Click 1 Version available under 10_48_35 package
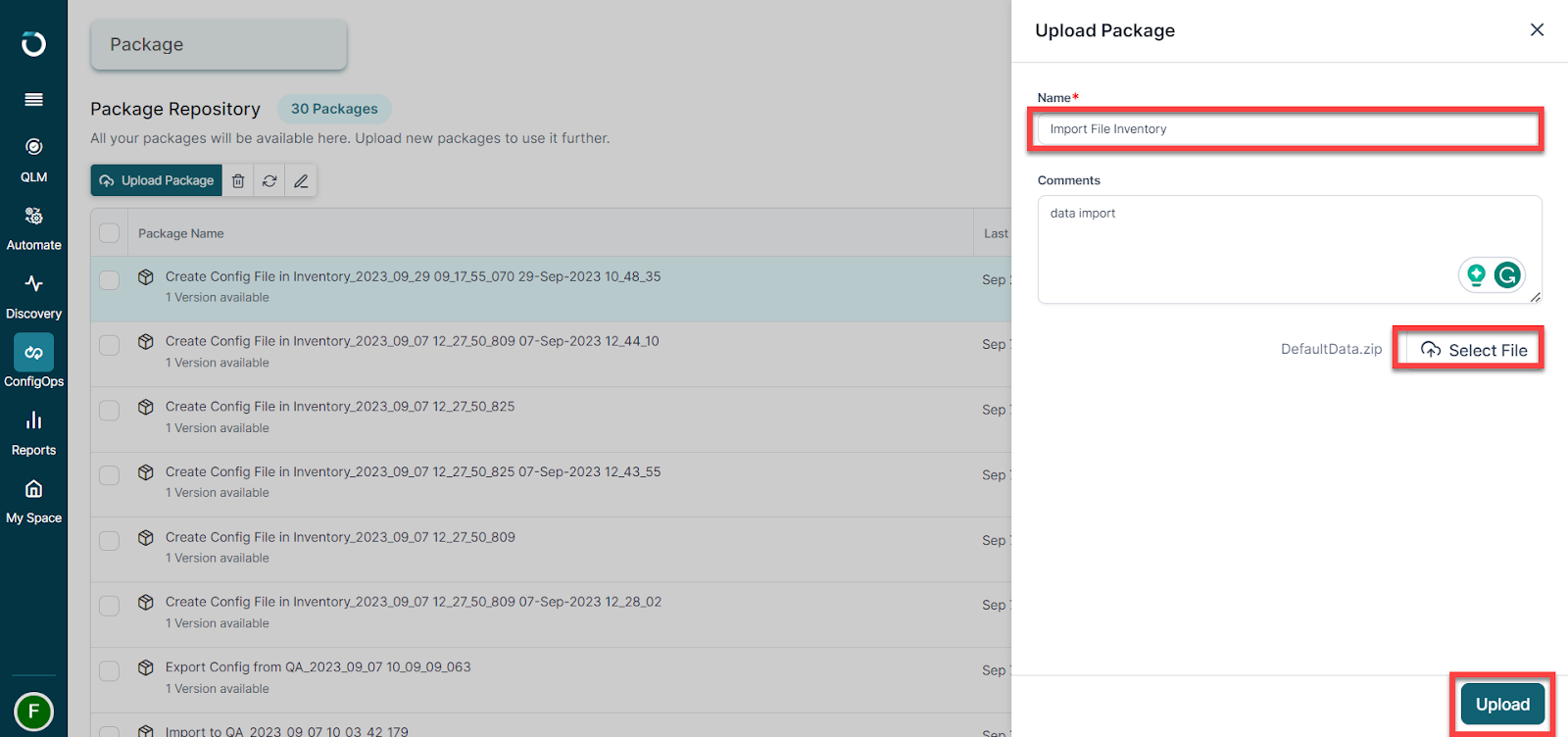Screen dimensions: 1568x737 tap(217, 297)
